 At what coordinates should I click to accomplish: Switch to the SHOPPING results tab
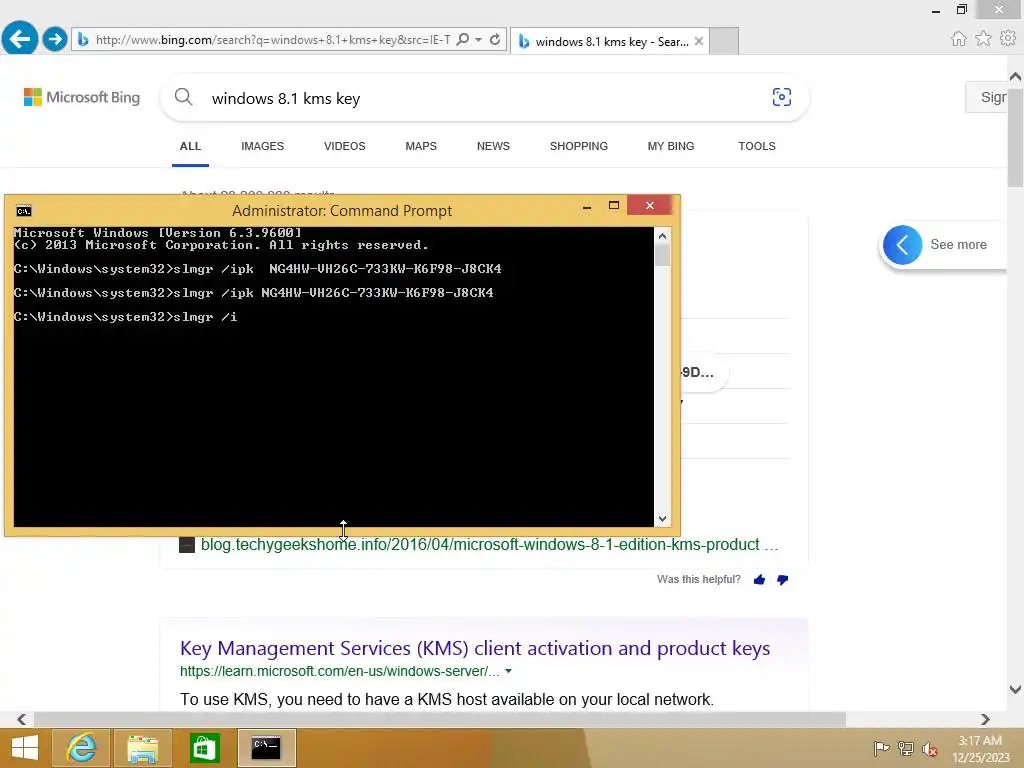579,146
